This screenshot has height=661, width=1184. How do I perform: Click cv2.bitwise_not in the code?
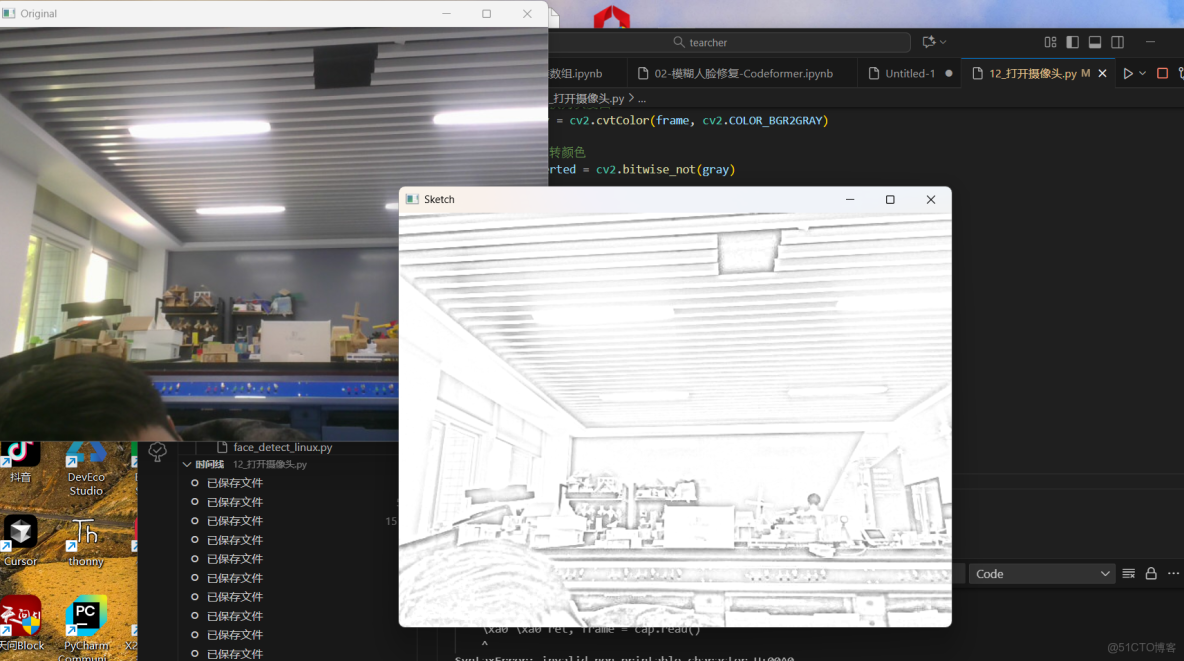click(646, 169)
